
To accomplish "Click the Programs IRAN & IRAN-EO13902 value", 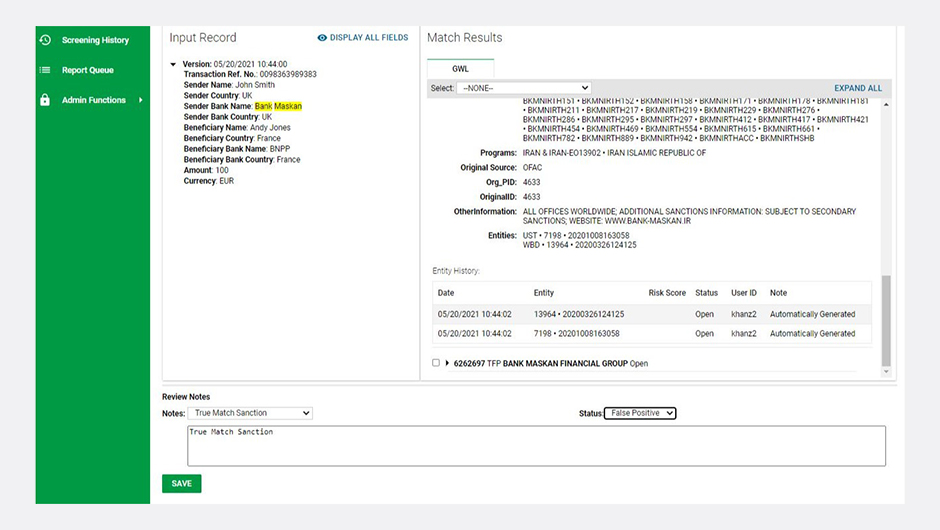I will pyautogui.click(x=614, y=153).
